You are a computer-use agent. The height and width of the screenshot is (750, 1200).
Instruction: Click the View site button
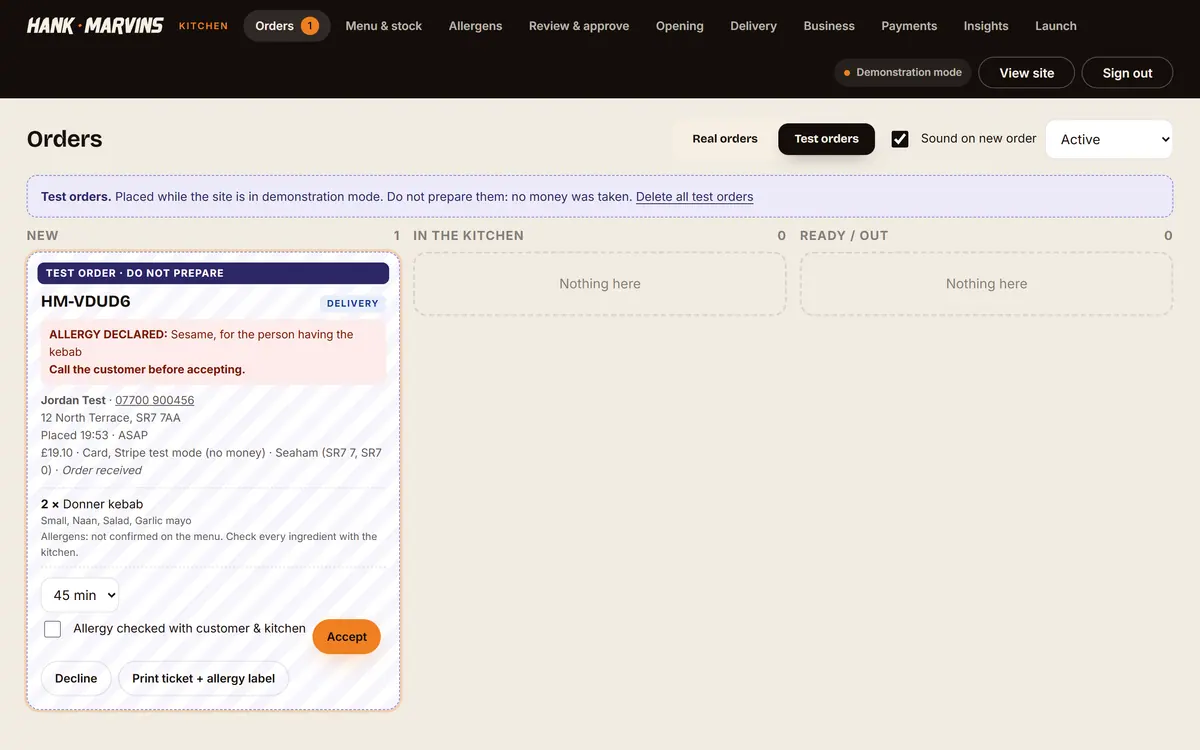pyautogui.click(x=1027, y=73)
